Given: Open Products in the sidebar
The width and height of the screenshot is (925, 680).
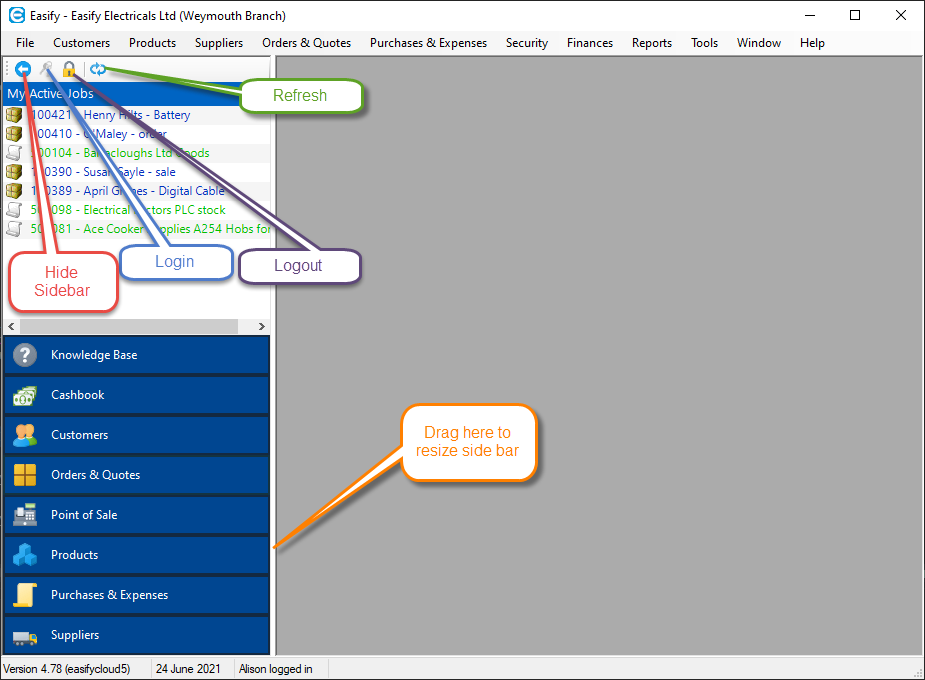Looking at the screenshot, I should click(137, 555).
